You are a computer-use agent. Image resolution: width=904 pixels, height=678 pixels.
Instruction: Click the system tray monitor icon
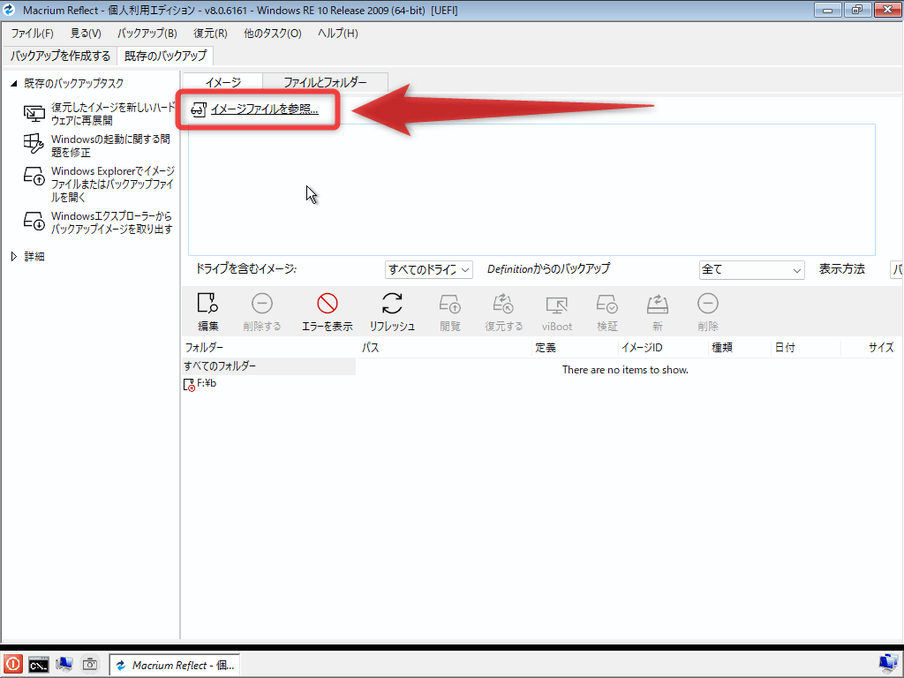pyautogui.click(x=890, y=664)
